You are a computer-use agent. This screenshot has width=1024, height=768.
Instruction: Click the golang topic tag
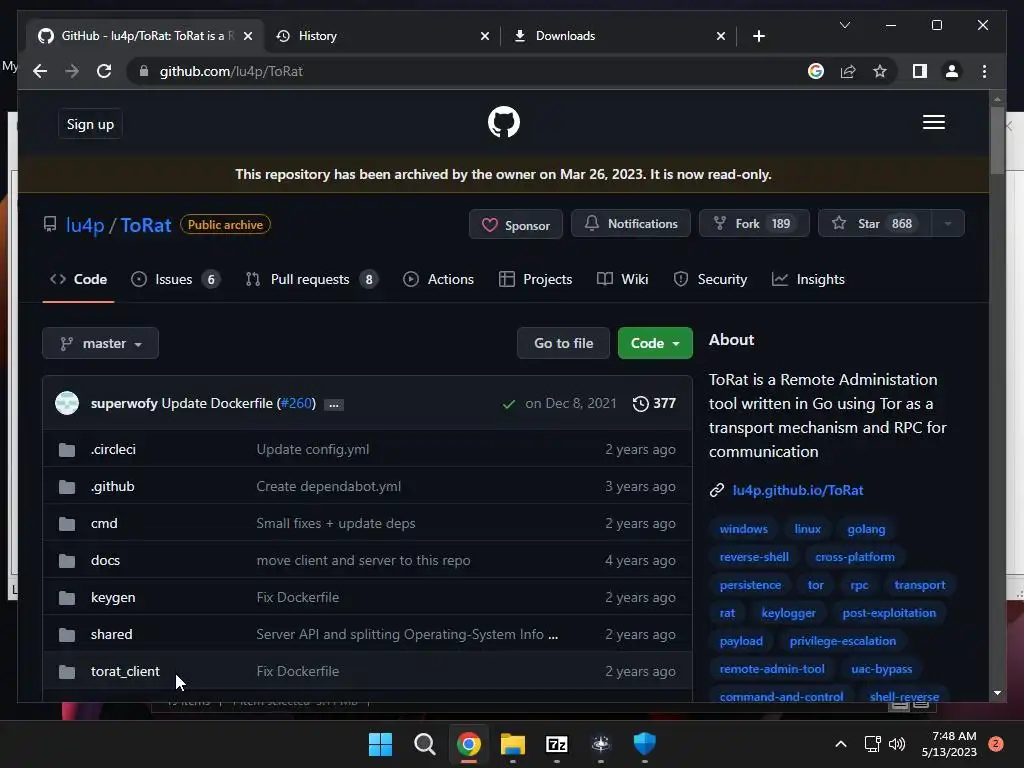[x=866, y=529]
